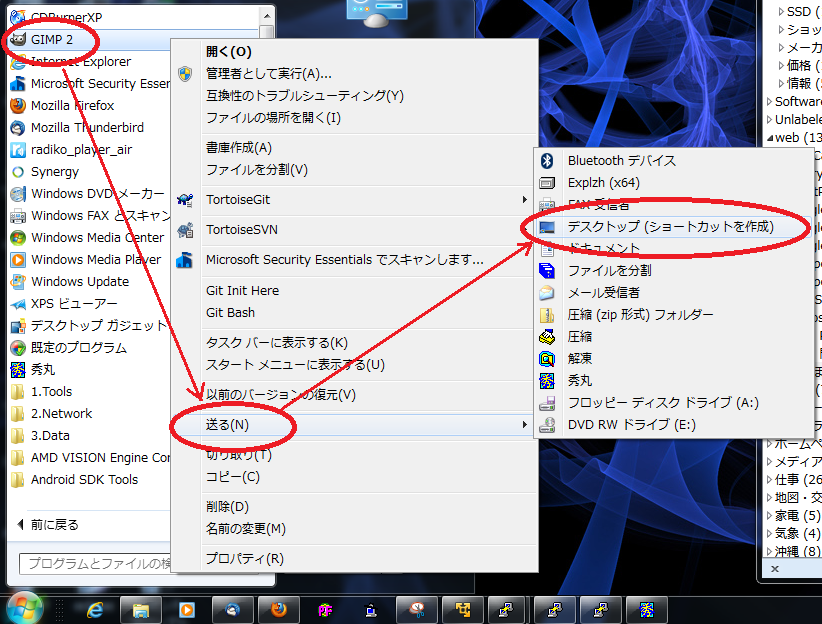Click the Mozilla Firefox icon in the program list
The width and height of the screenshot is (822, 624).
[x=18, y=106]
